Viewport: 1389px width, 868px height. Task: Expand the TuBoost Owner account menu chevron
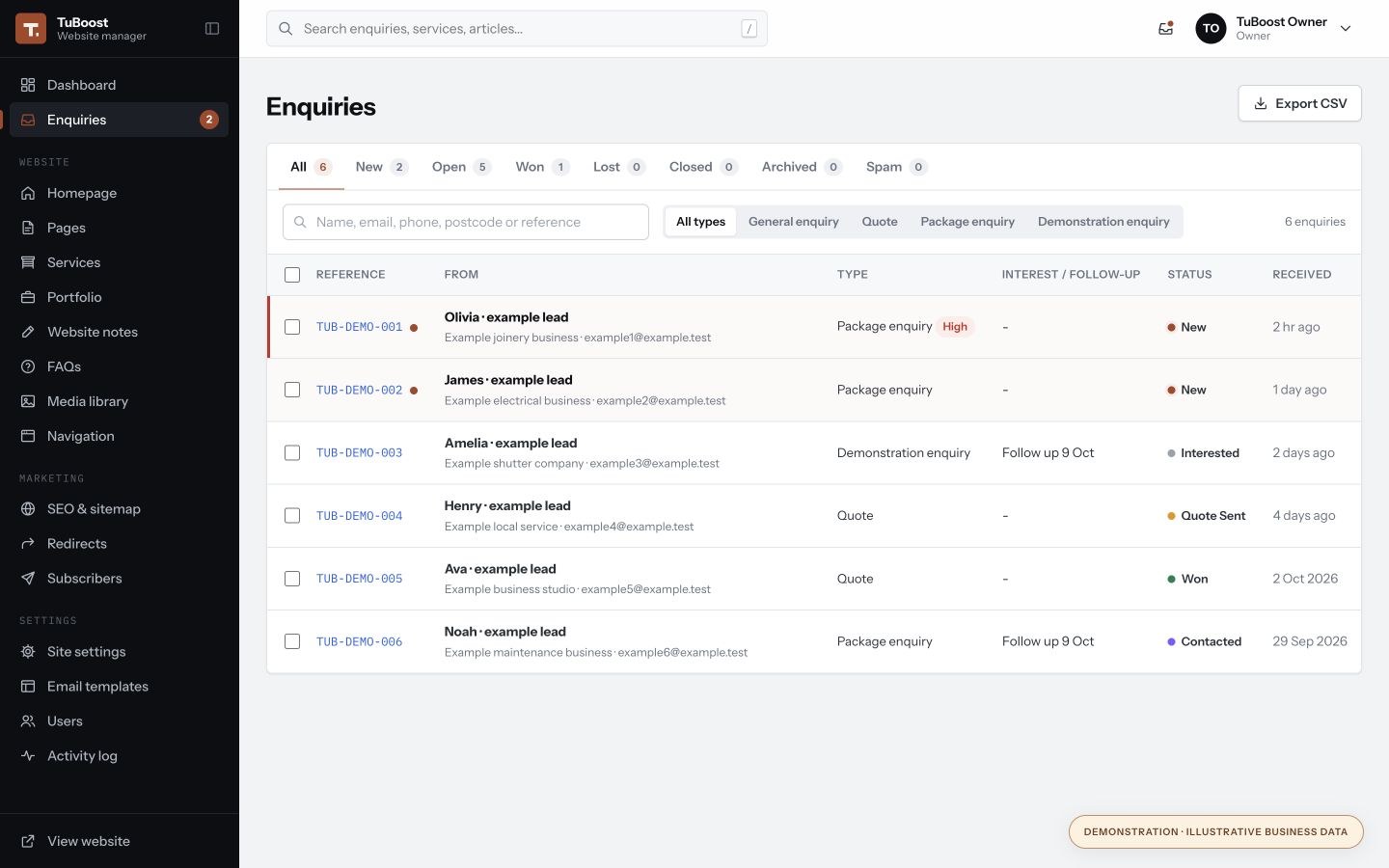click(1346, 29)
